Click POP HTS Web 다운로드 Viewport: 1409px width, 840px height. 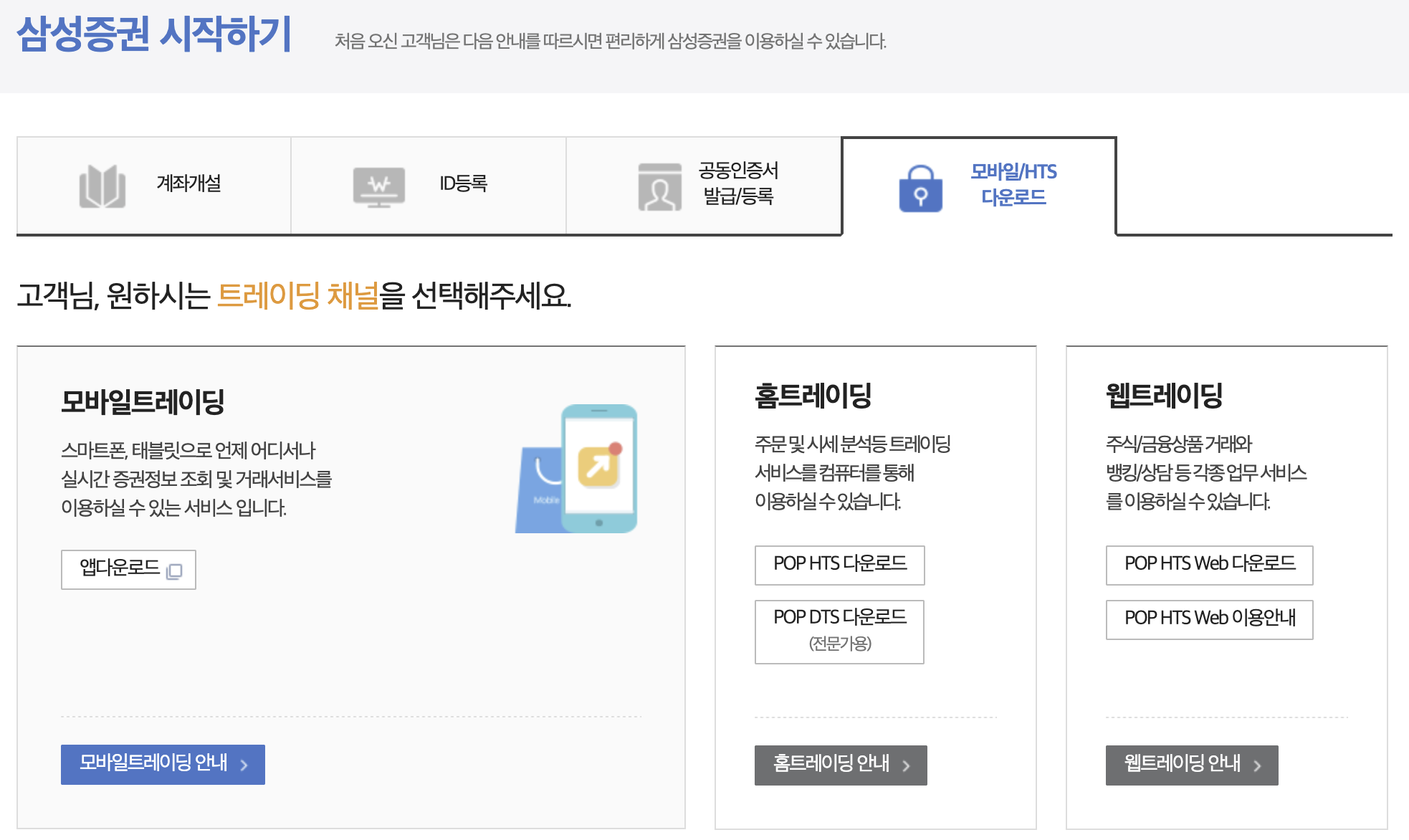tap(1209, 565)
